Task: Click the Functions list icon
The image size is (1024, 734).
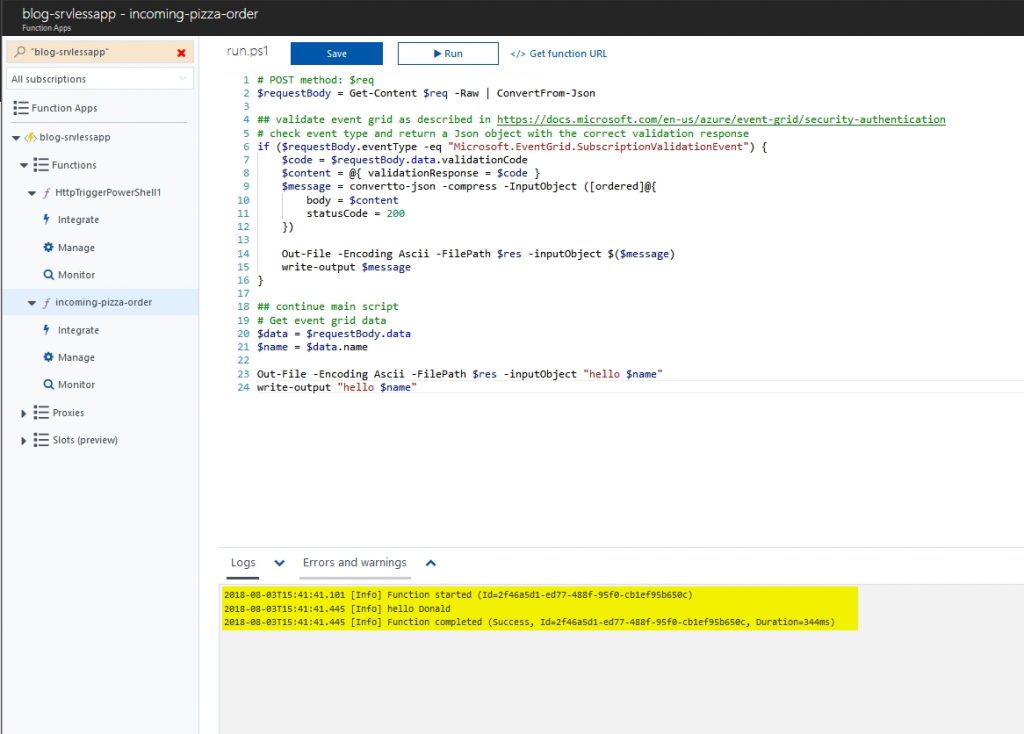Action: coord(41,165)
